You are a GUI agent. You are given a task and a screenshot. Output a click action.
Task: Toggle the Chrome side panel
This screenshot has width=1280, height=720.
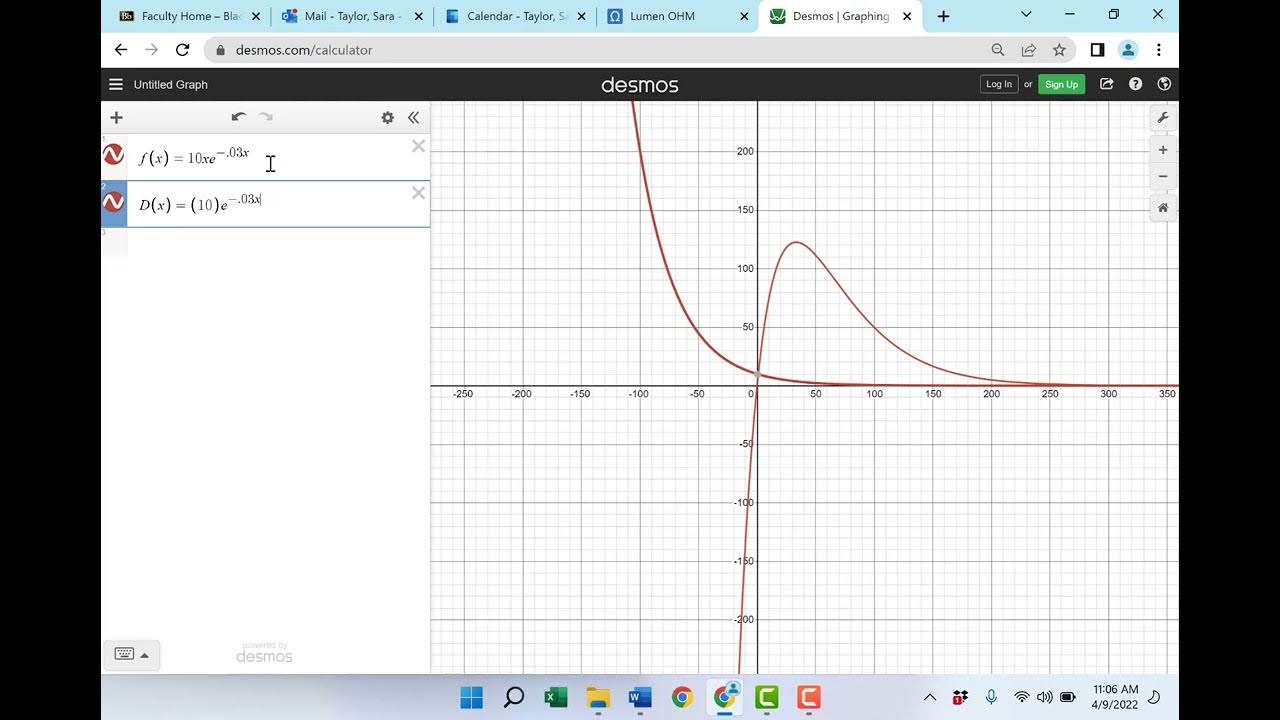pyautogui.click(x=1097, y=50)
